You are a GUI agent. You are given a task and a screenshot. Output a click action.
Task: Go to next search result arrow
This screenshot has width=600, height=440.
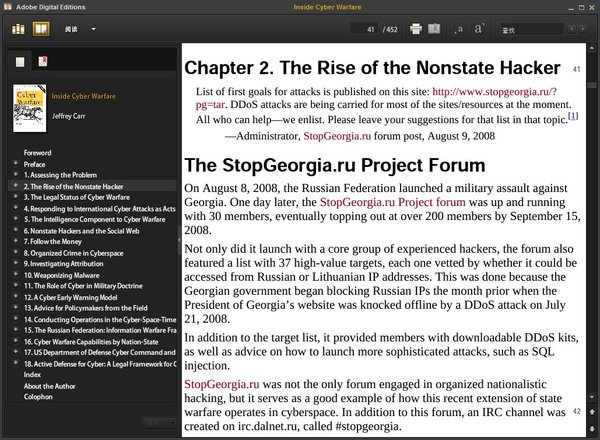coord(585,30)
